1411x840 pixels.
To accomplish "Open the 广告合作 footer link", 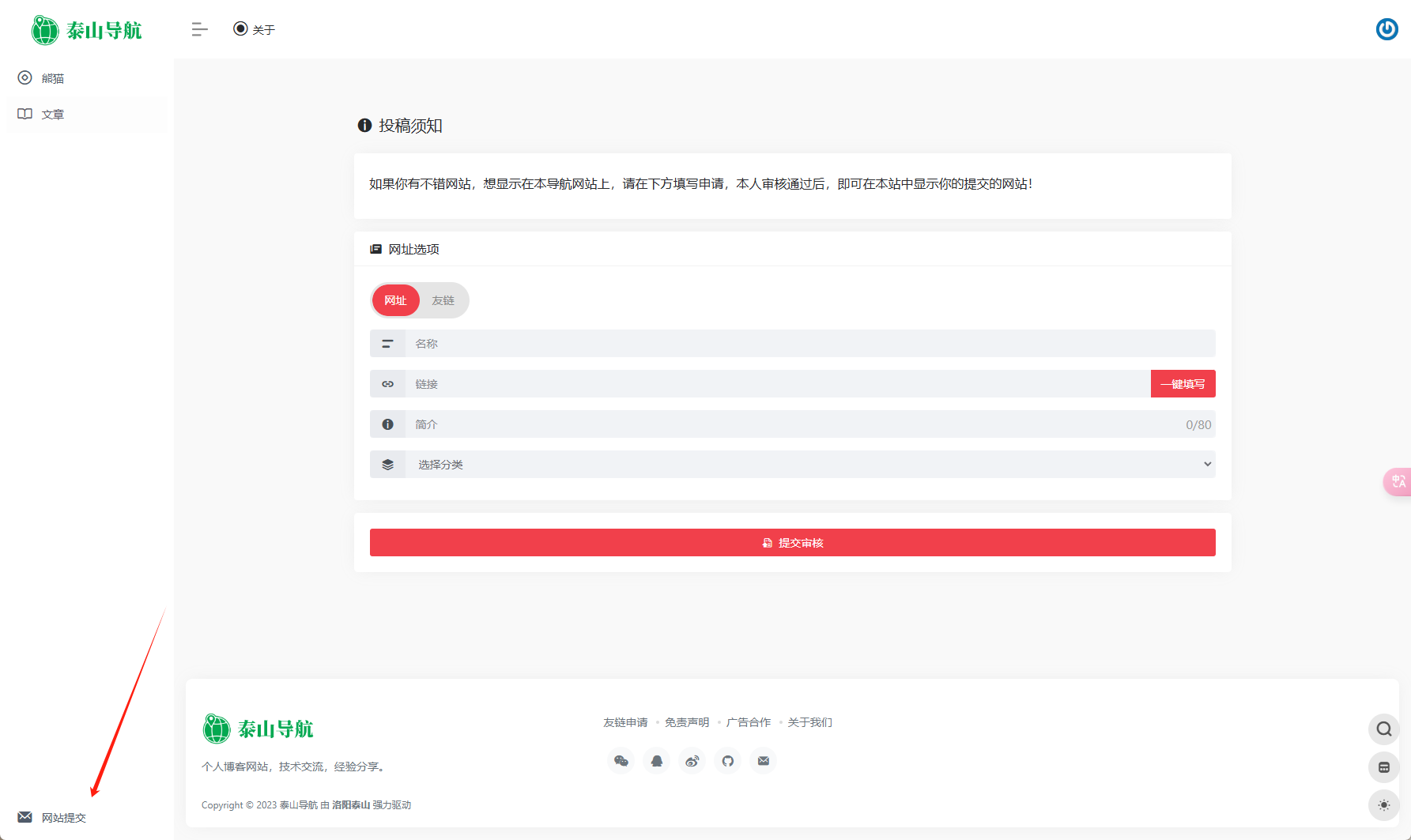I will pyautogui.click(x=749, y=722).
